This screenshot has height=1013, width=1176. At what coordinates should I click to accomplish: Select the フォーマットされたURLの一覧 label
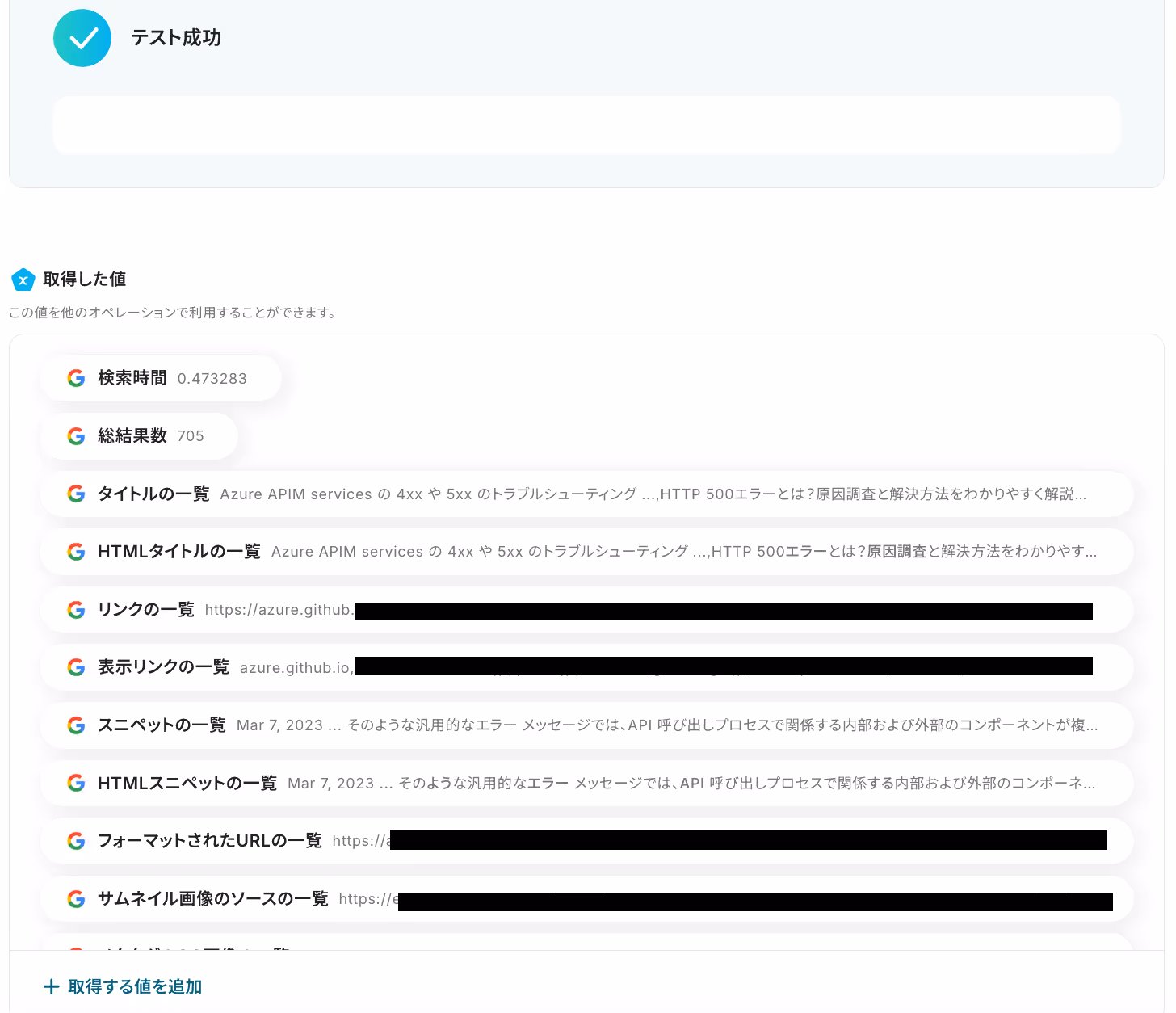pyautogui.click(x=210, y=841)
